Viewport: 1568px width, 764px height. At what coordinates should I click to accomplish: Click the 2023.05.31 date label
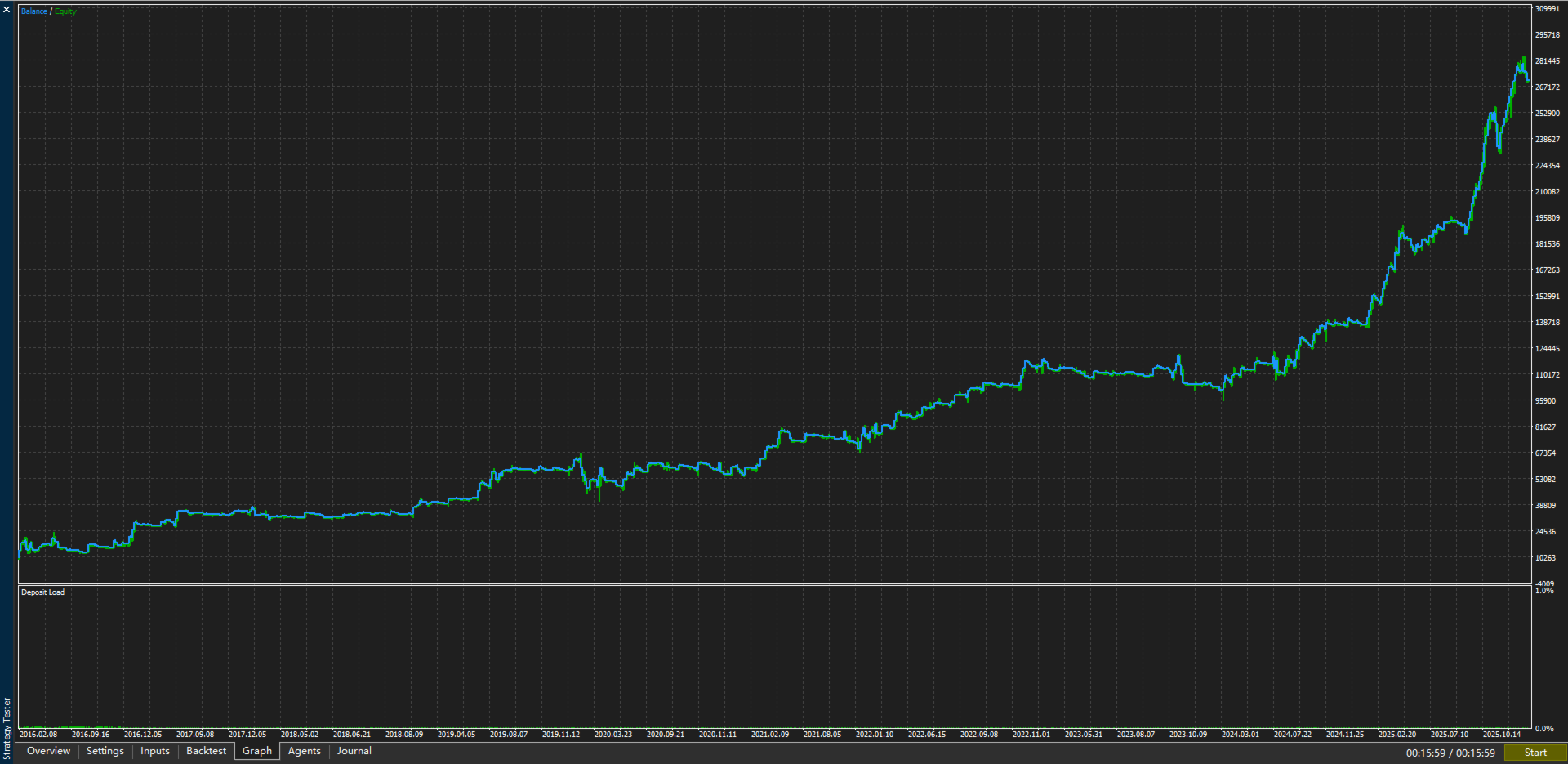point(1084,735)
